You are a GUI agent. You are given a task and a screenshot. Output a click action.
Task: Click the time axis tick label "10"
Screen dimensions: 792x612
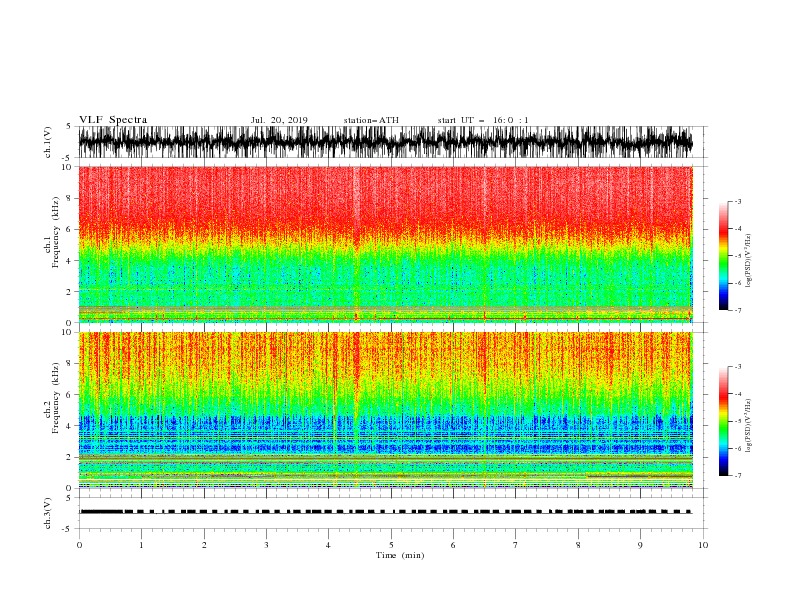point(703,545)
